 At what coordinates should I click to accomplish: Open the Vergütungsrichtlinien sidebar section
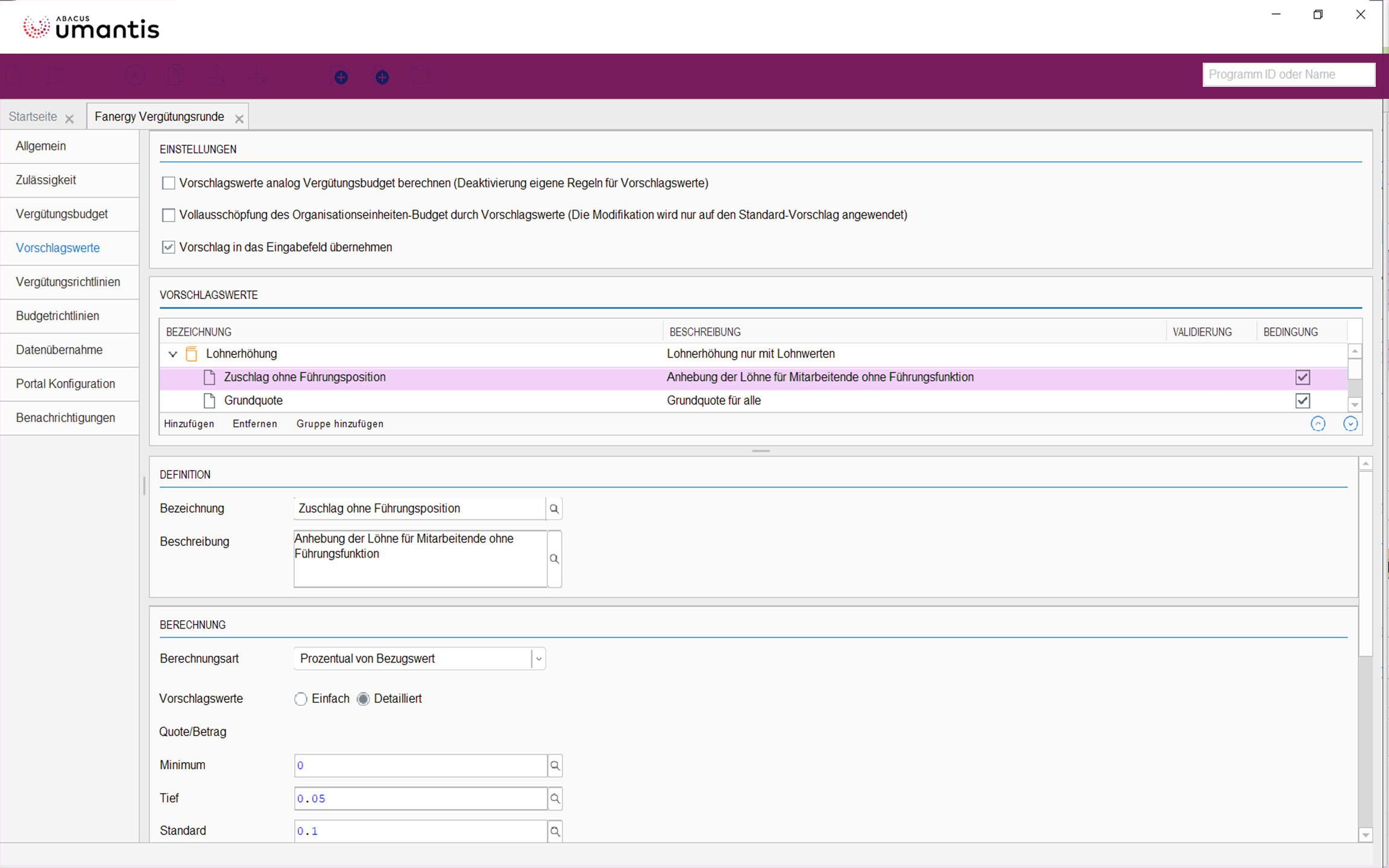click(x=68, y=282)
